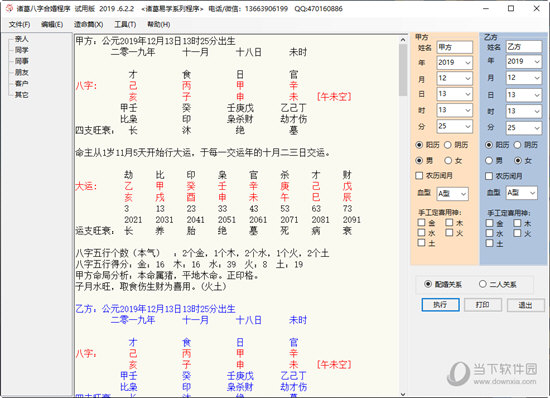Screen dimensions: 550x398
Task: Select 男 radio for 甲方
Action: coord(419,161)
